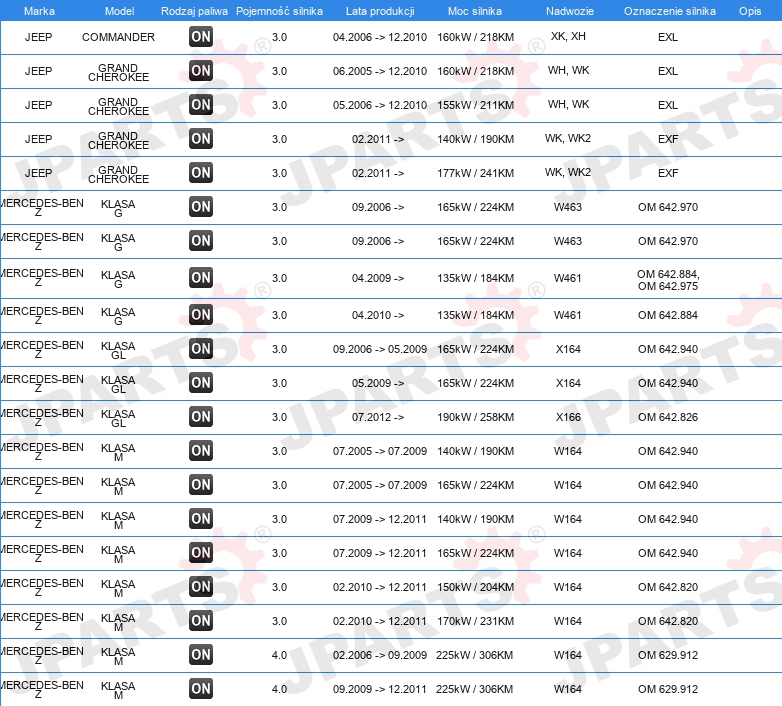
Task: Click the 09.2006 -> 05.2009 production years
Action: pos(380,349)
